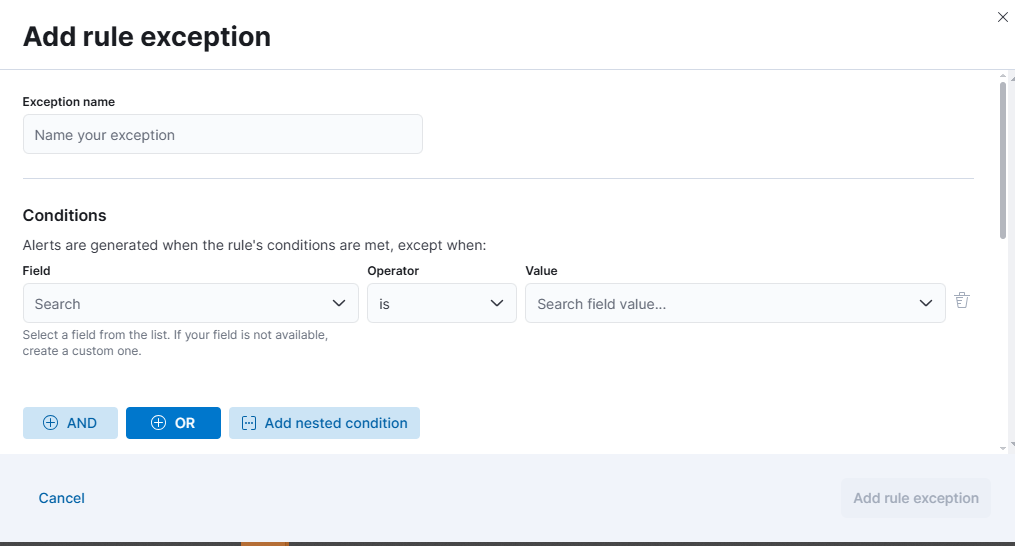Screen dimensions: 1015x546
Task: Click the Search field value input
Action: tap(720, 304)
